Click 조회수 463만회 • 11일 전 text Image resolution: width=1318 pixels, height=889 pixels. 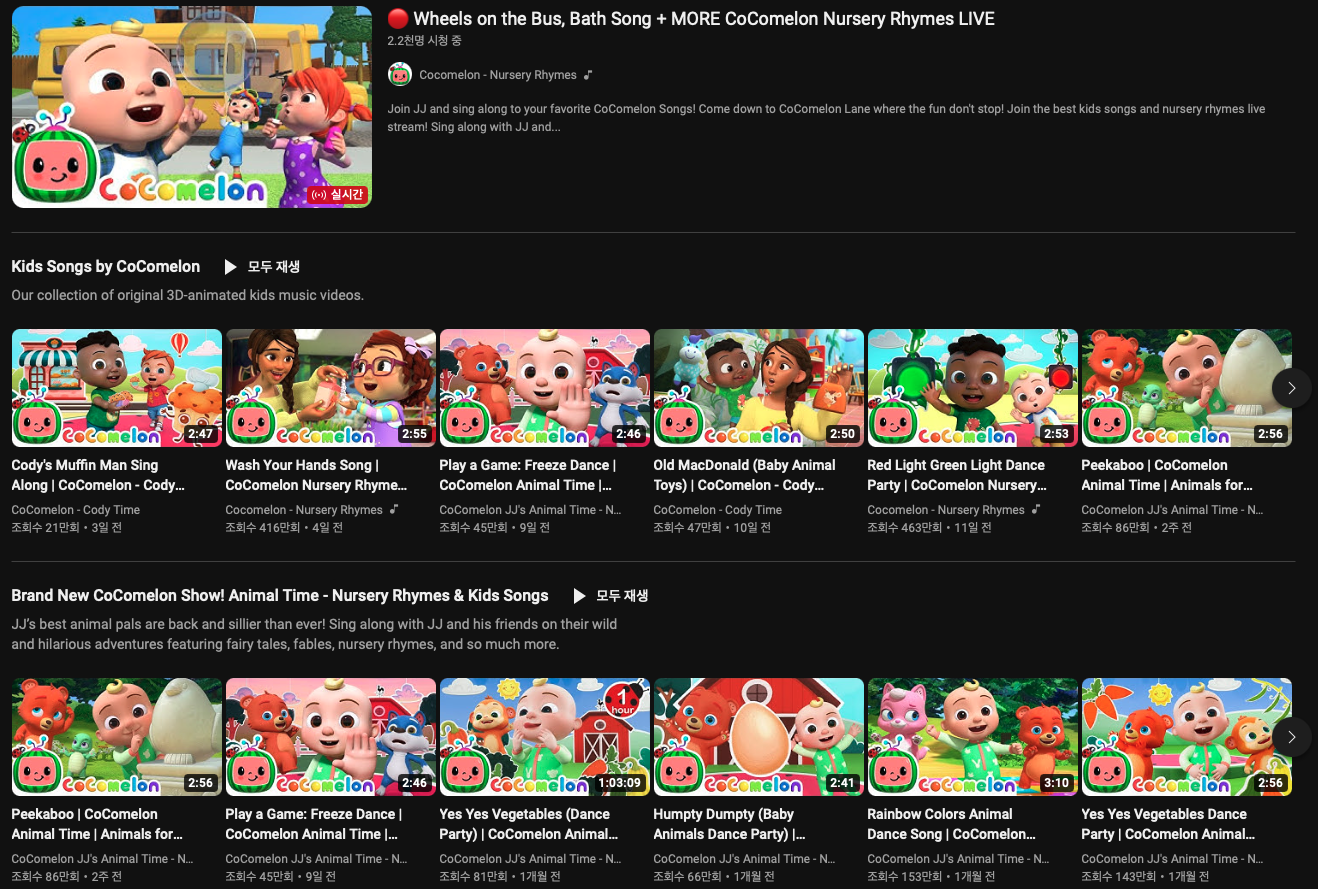(x=930, y=527)
